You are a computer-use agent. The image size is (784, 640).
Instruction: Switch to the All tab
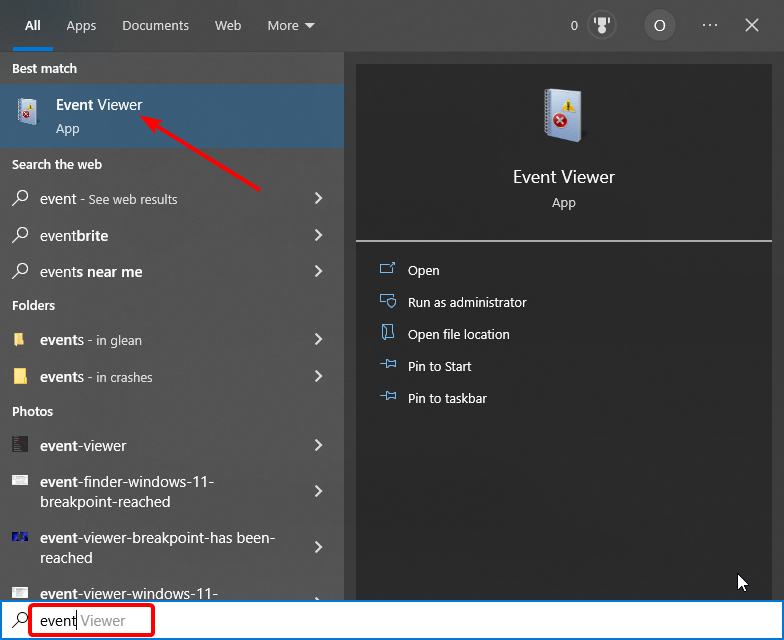tap(32, 26)
